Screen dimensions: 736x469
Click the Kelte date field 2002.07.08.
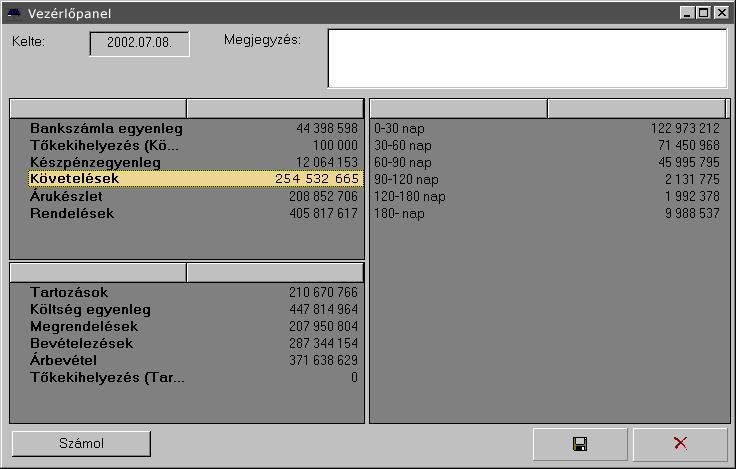[139, 44]
